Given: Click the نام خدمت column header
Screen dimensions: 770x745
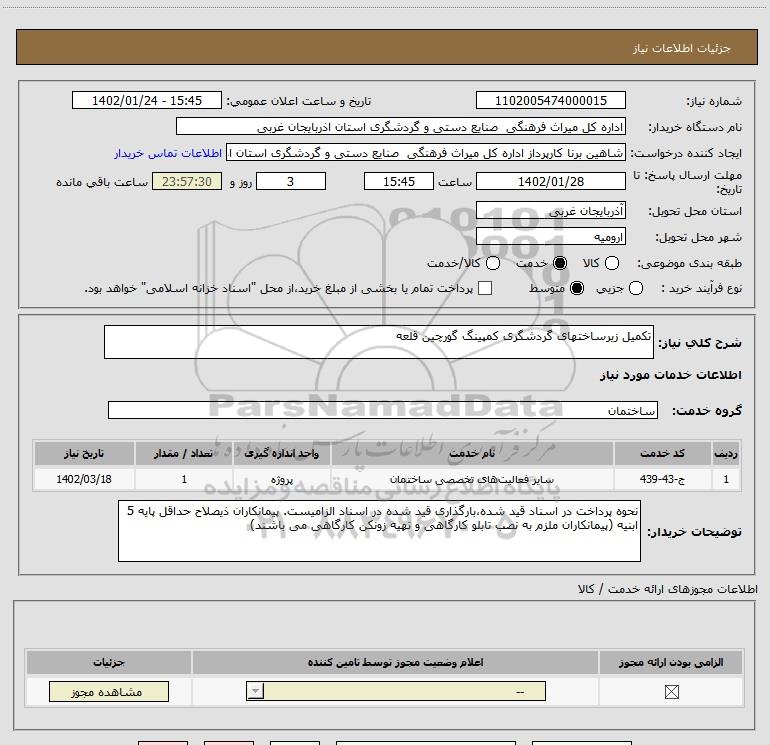Looking at the screenshot, I should pos(472,453).
